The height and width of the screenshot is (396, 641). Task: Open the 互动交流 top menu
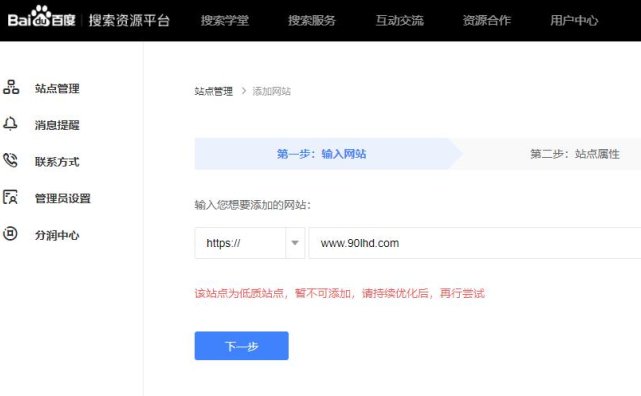coord(400,20)
